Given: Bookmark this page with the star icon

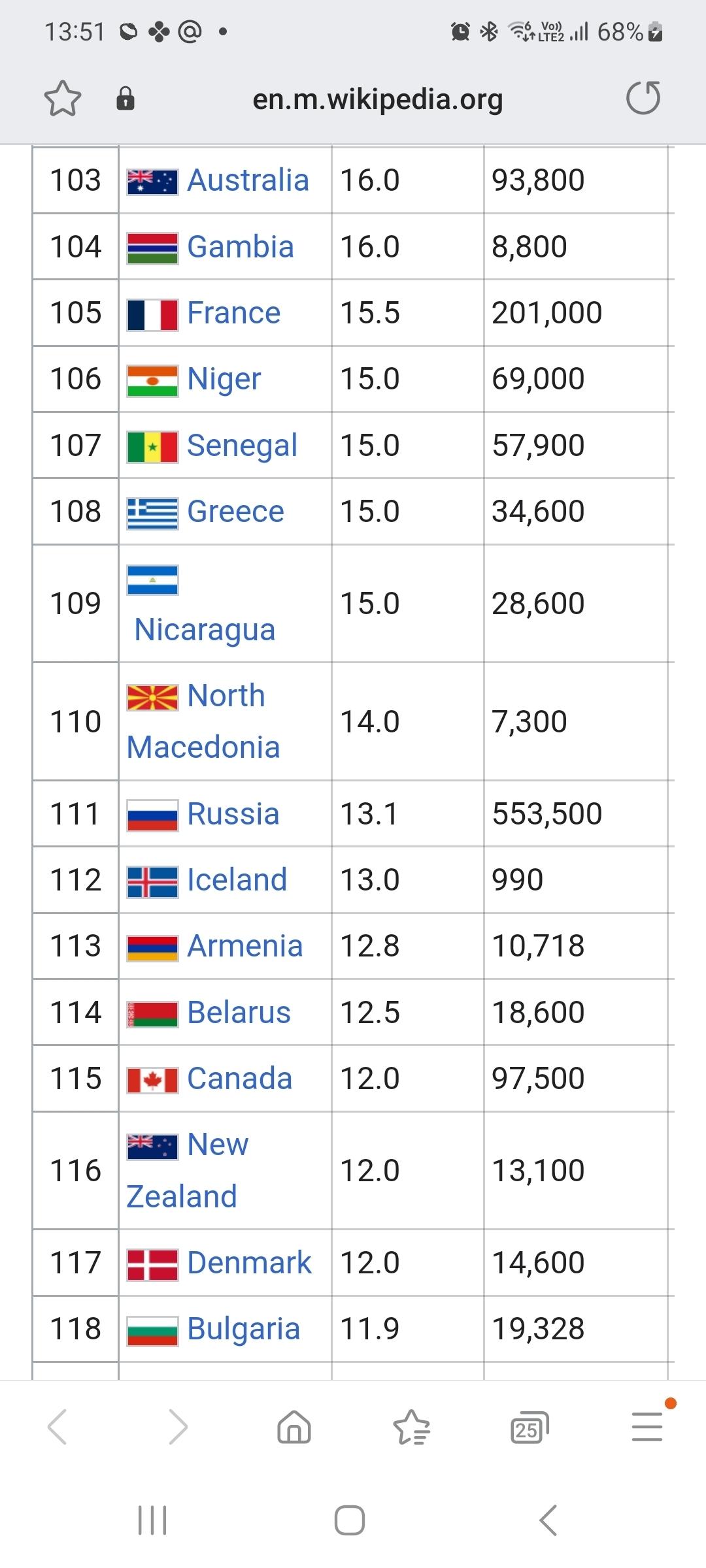Looking at the screenshot, I should [x=63, y=99].
